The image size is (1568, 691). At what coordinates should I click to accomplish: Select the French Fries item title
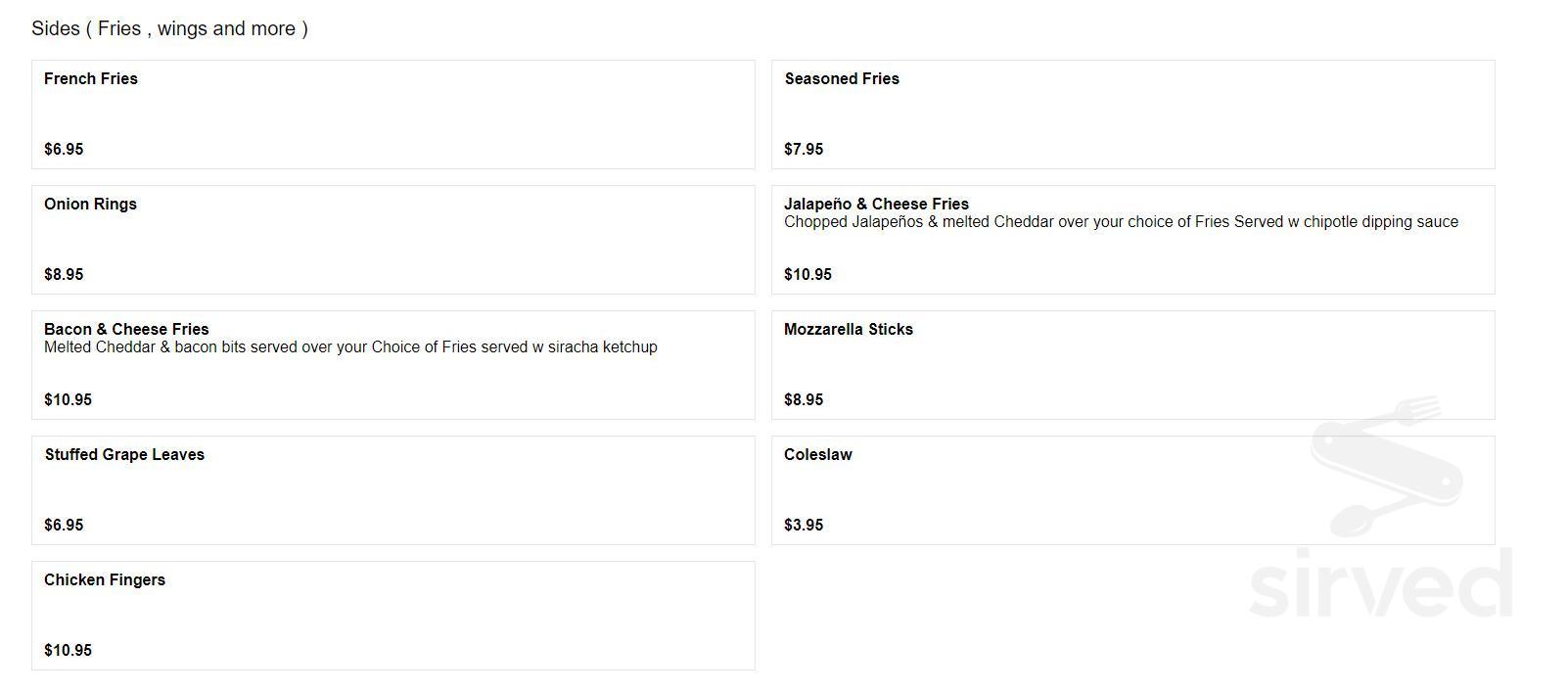pos(91,79)
